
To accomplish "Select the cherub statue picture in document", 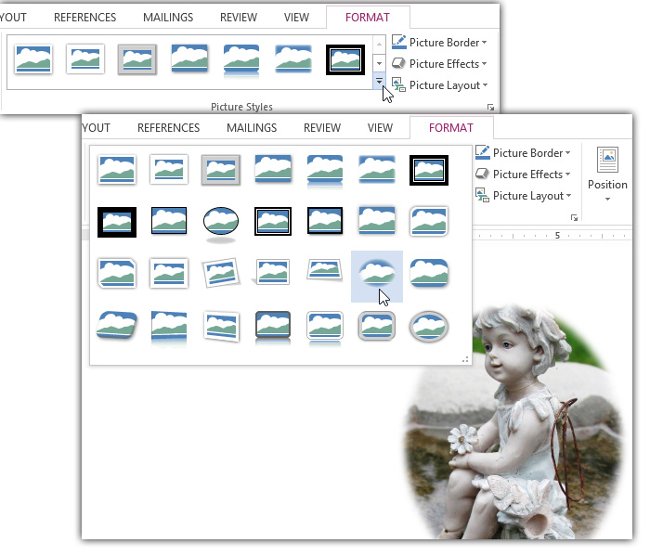I will pyautogui.click(x=514, y=421).
